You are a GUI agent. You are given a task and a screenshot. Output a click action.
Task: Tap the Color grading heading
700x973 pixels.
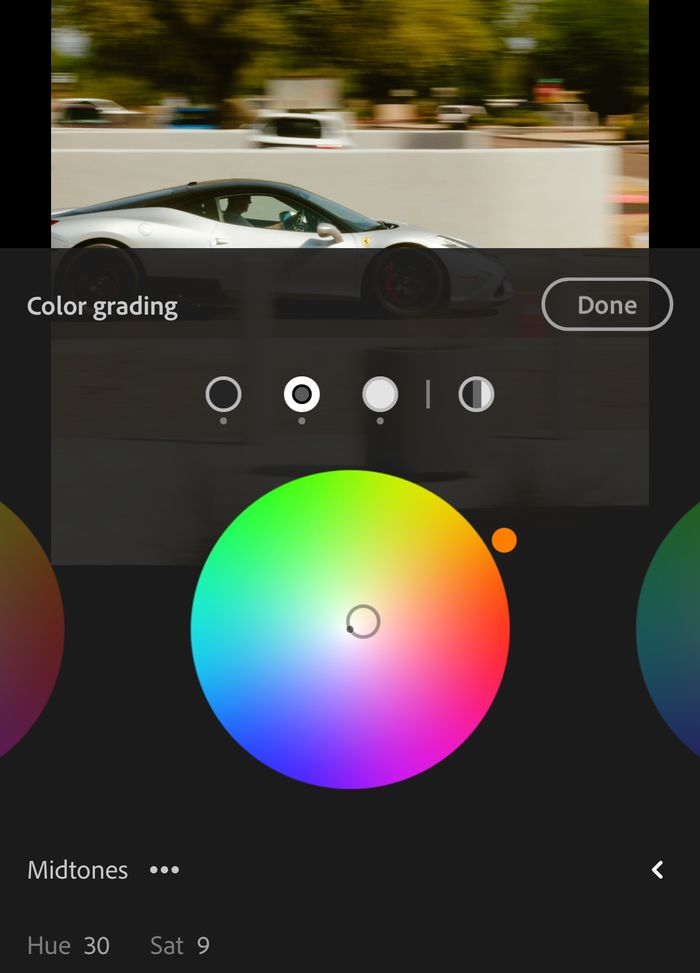[102, 307]
